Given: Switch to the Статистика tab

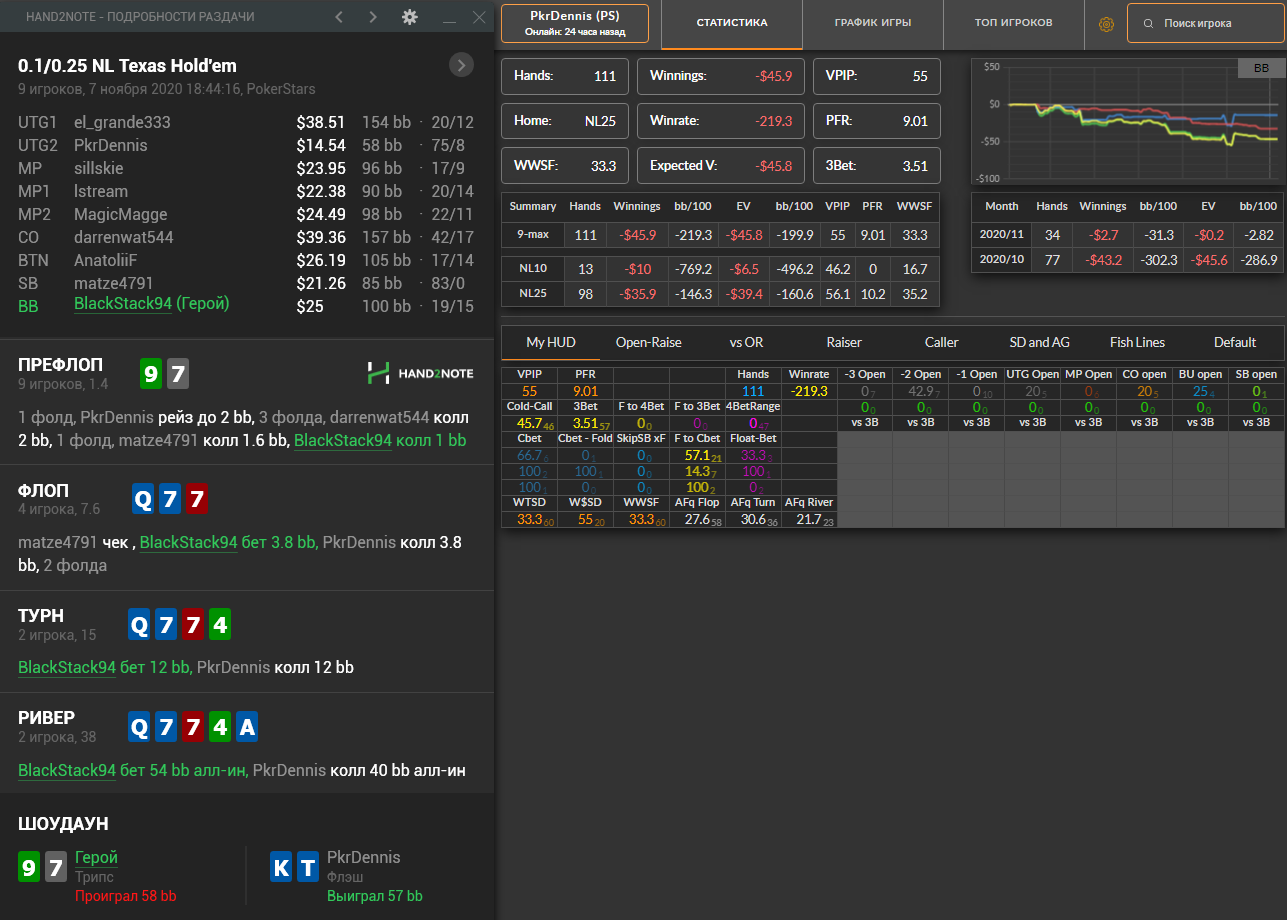Looking at the screenshot, I should coord(732,24).
